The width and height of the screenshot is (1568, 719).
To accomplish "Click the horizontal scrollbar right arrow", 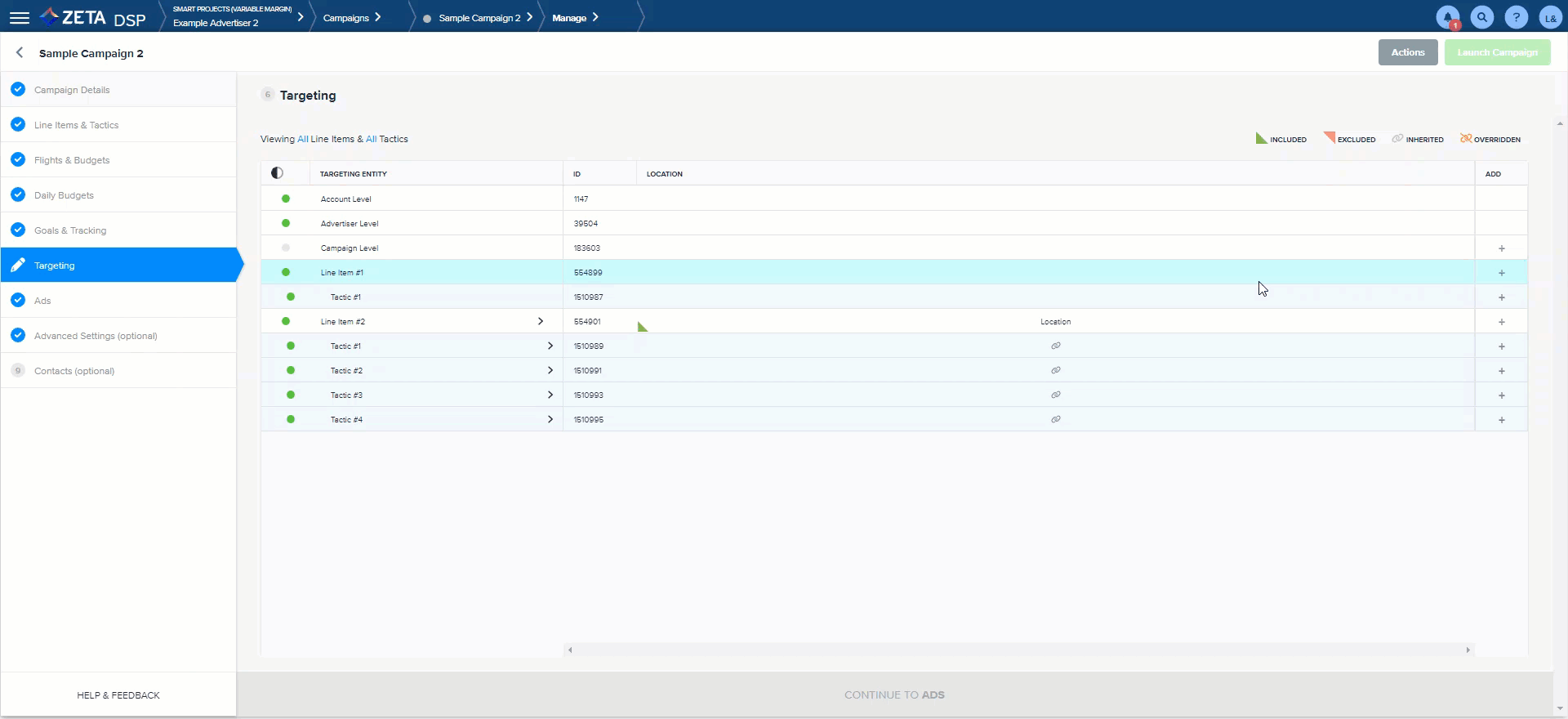I will (x=1468, y=650).
